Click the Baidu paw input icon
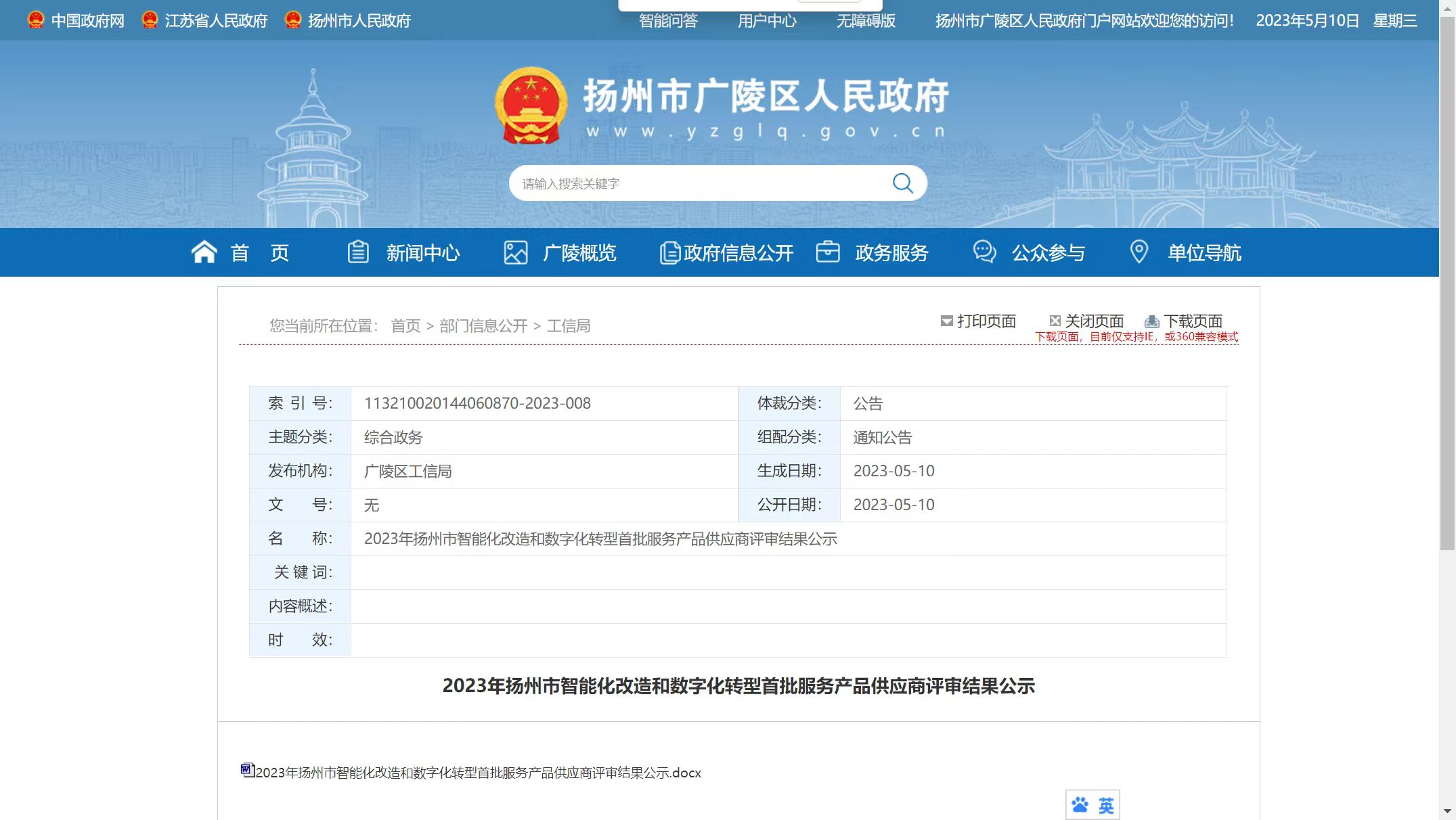 pyautogui.click(x=1080, y=805)
